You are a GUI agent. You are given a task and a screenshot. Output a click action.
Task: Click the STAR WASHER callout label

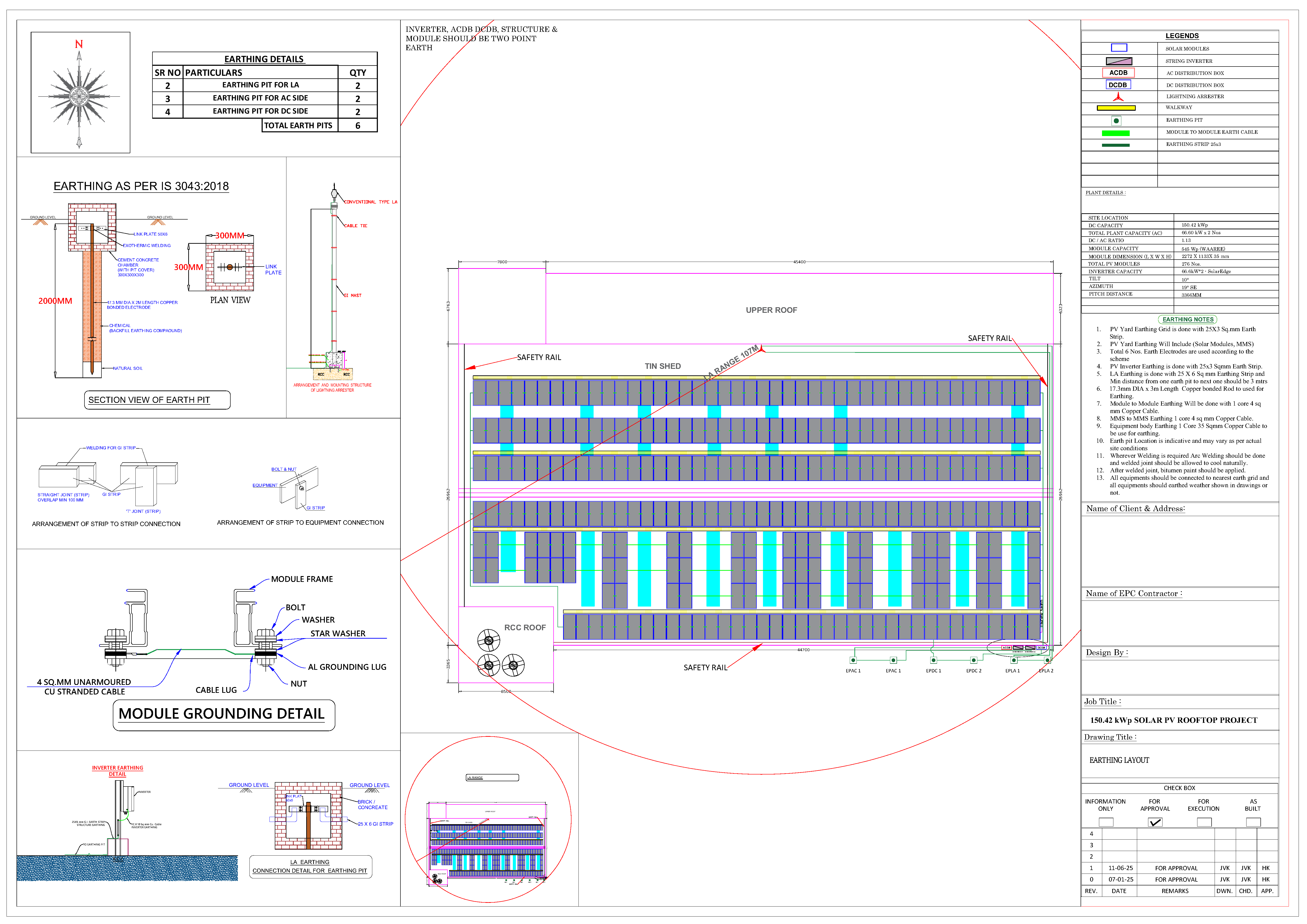[x=338, y=633]
